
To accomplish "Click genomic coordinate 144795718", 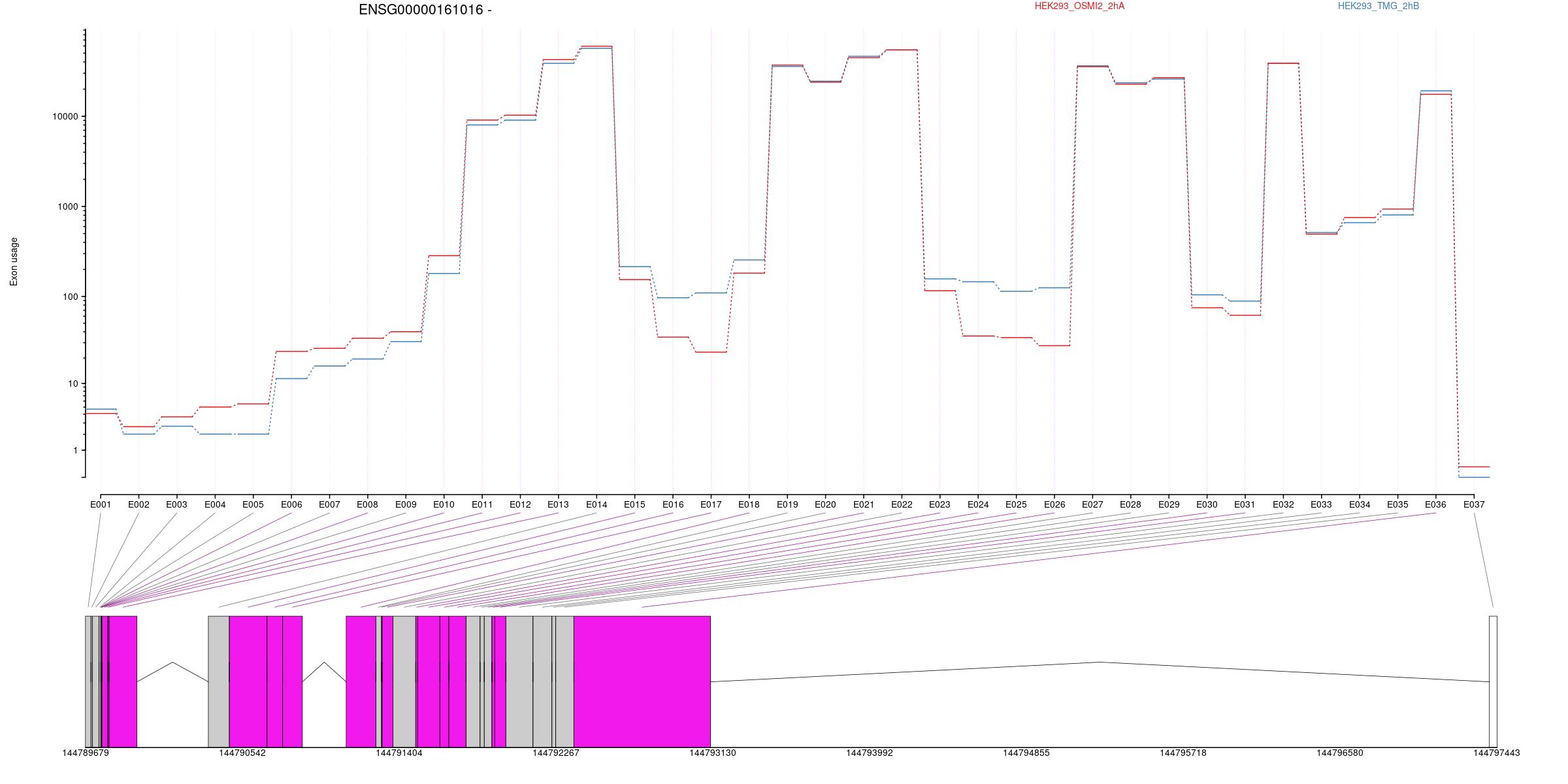I will coord(1183,753).
